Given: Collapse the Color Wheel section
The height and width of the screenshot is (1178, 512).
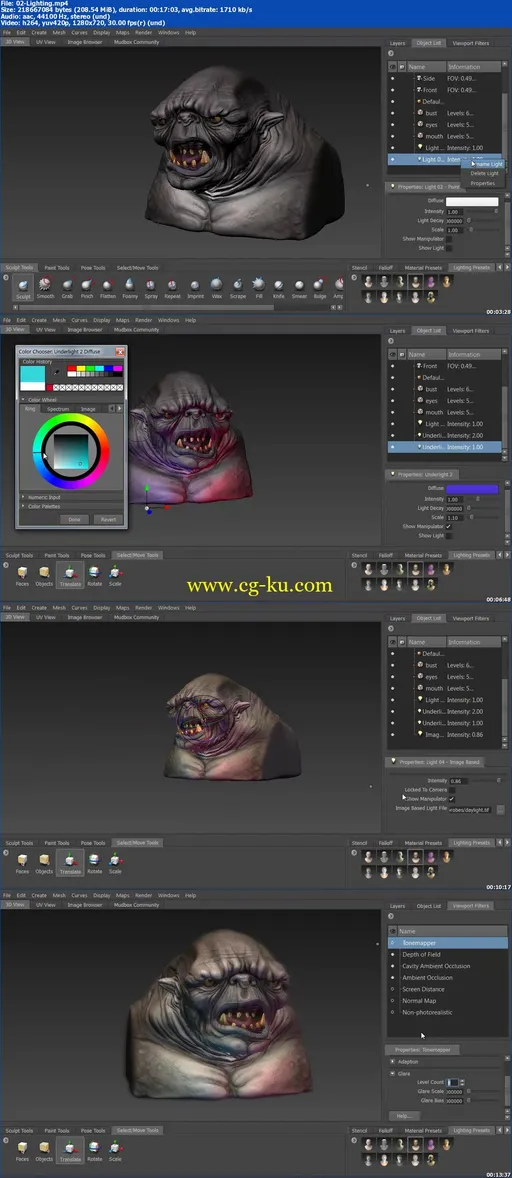Looking at the screenshot, I should (23, 400).
